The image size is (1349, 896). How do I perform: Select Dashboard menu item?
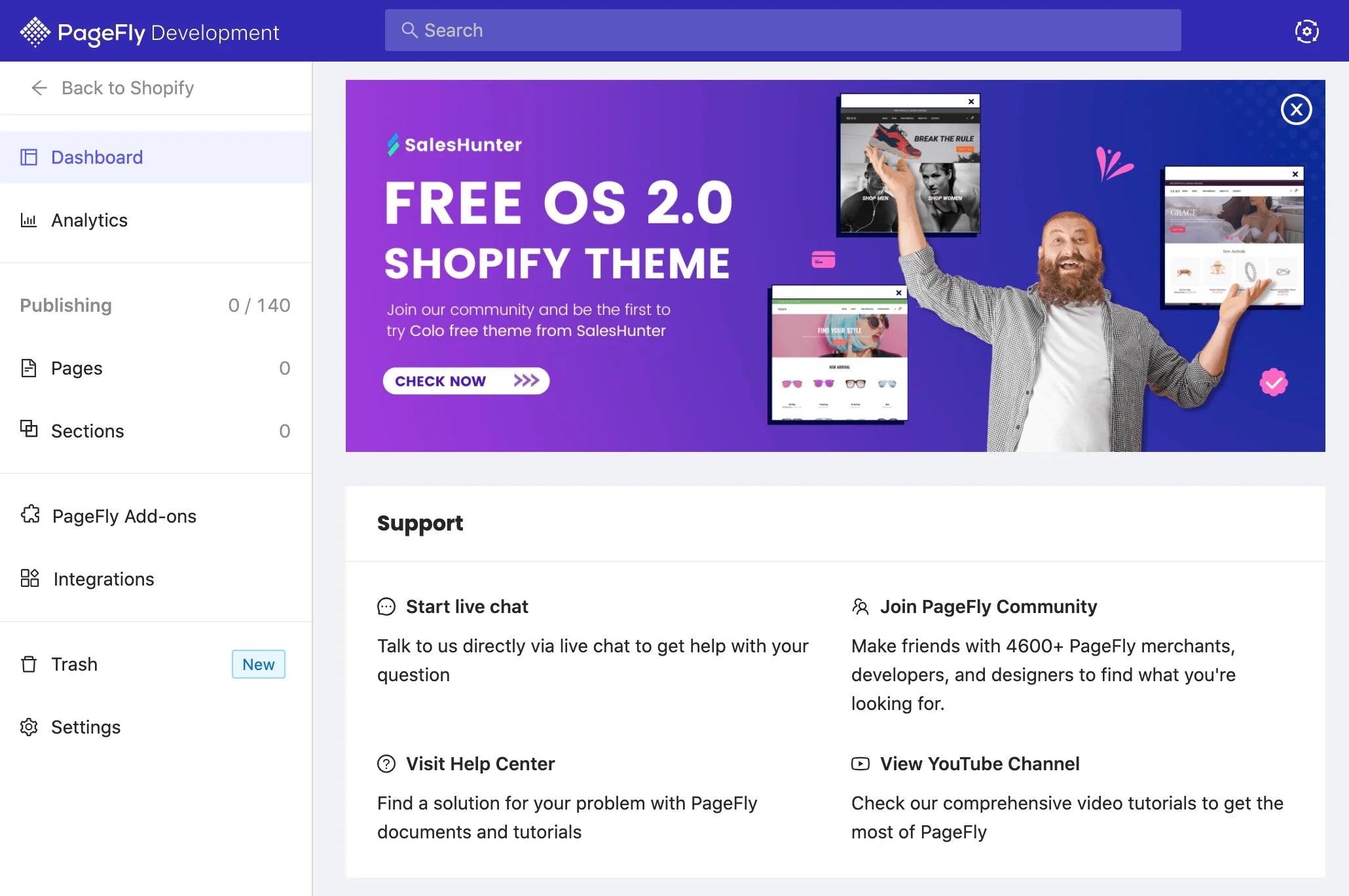pos(98,156)
